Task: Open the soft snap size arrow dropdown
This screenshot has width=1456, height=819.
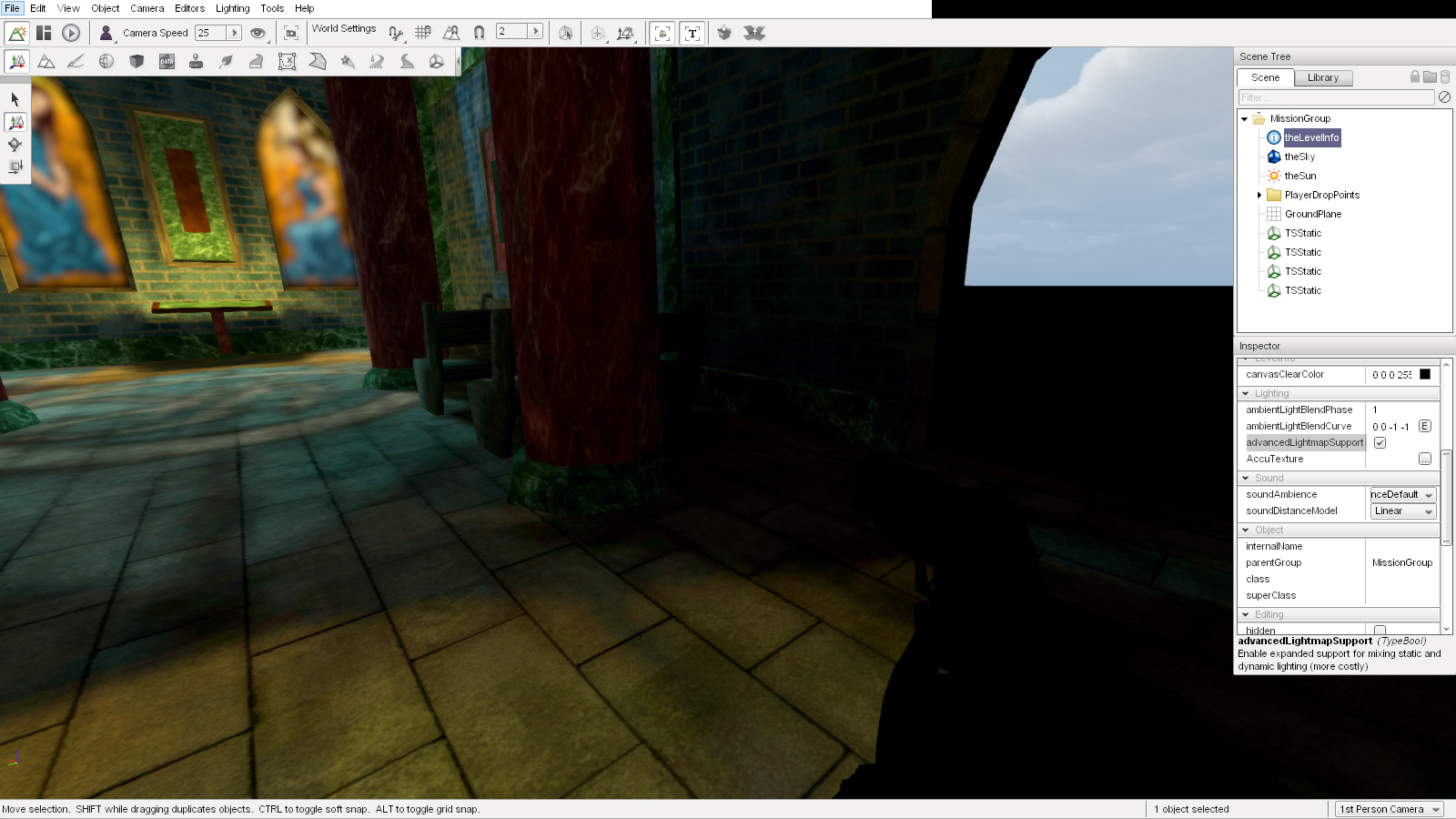Action: pos(535,31)
